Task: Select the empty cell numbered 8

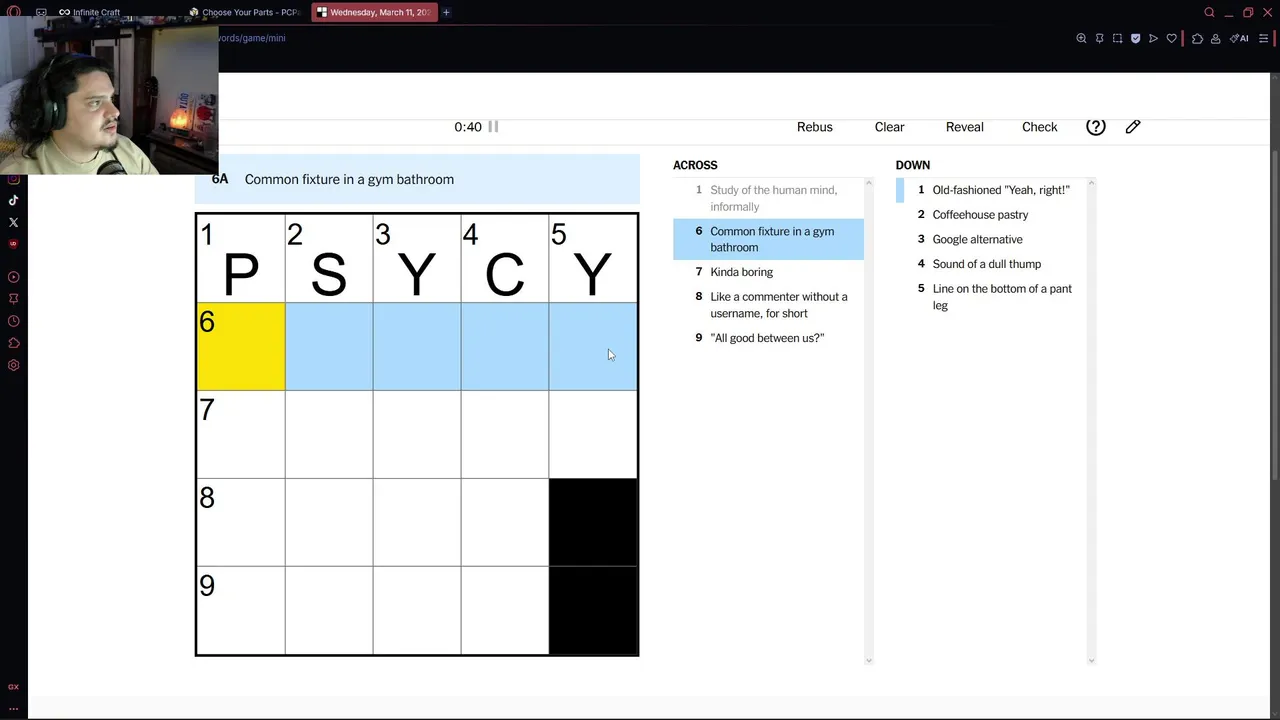Action: (241, 522)
